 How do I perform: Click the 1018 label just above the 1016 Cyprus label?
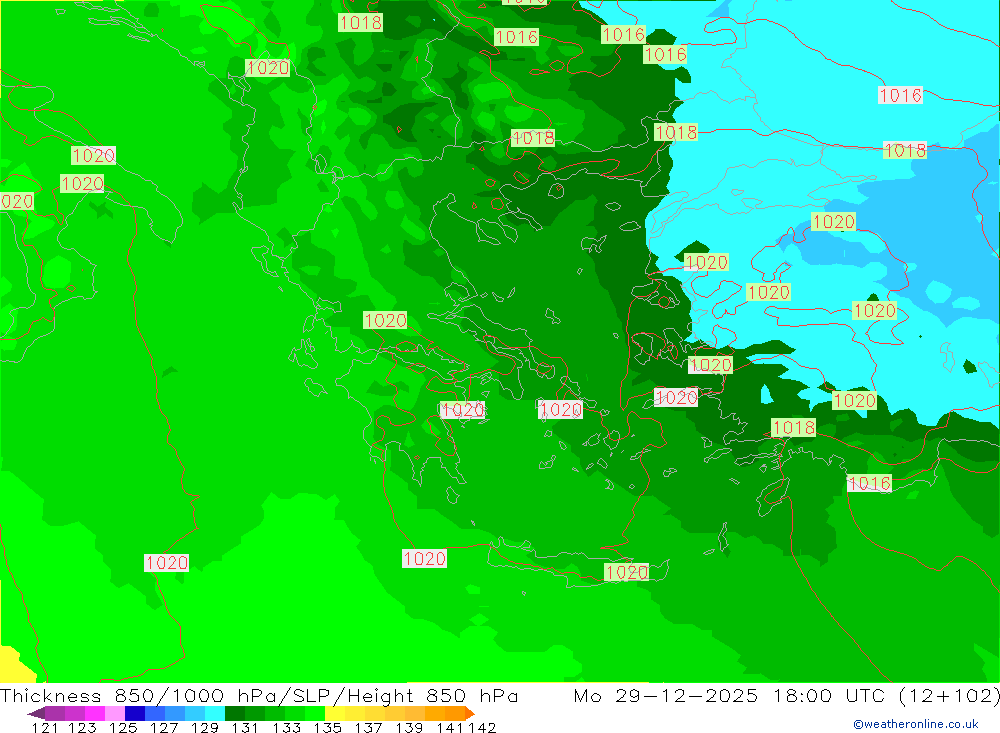793,427
